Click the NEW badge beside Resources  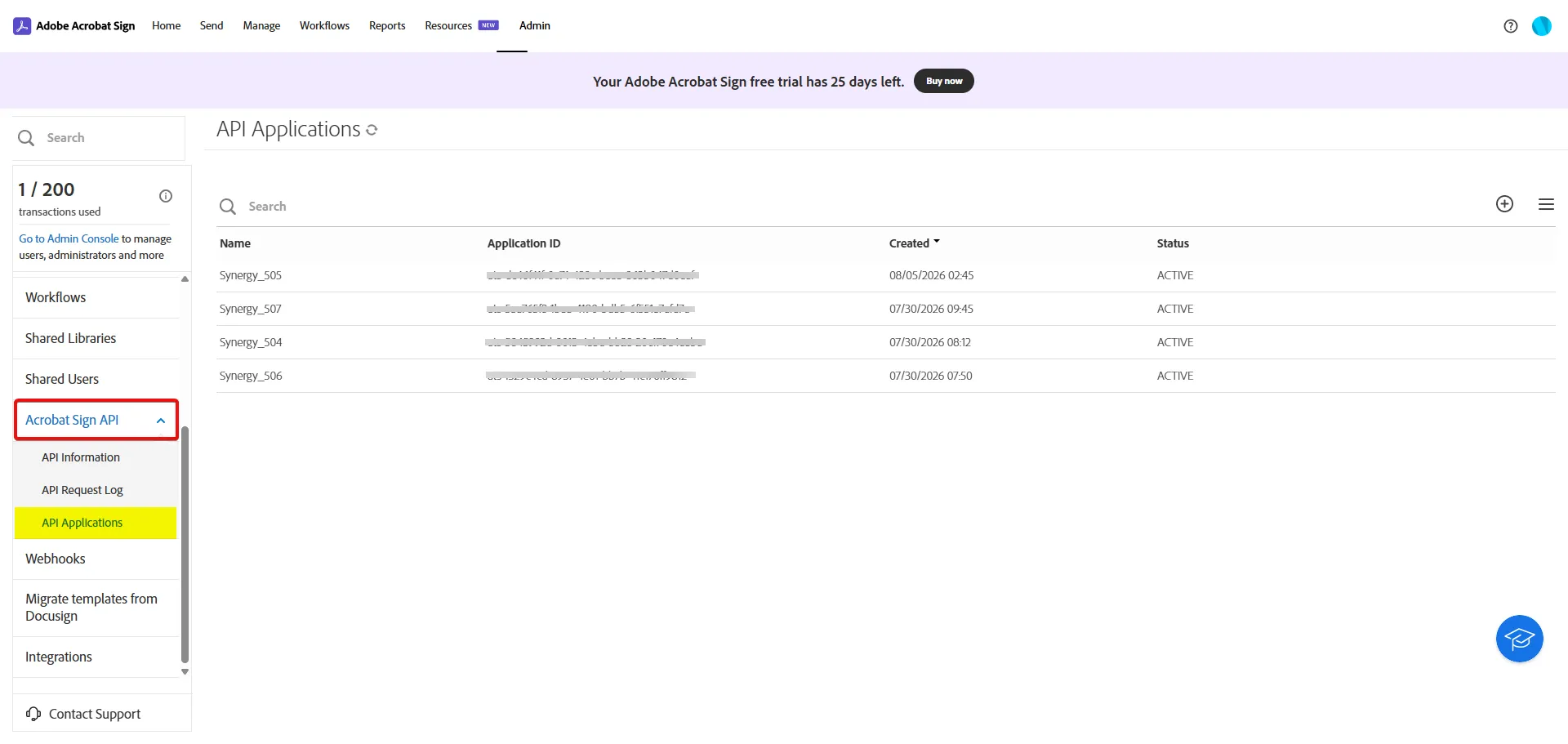(488, 25)
